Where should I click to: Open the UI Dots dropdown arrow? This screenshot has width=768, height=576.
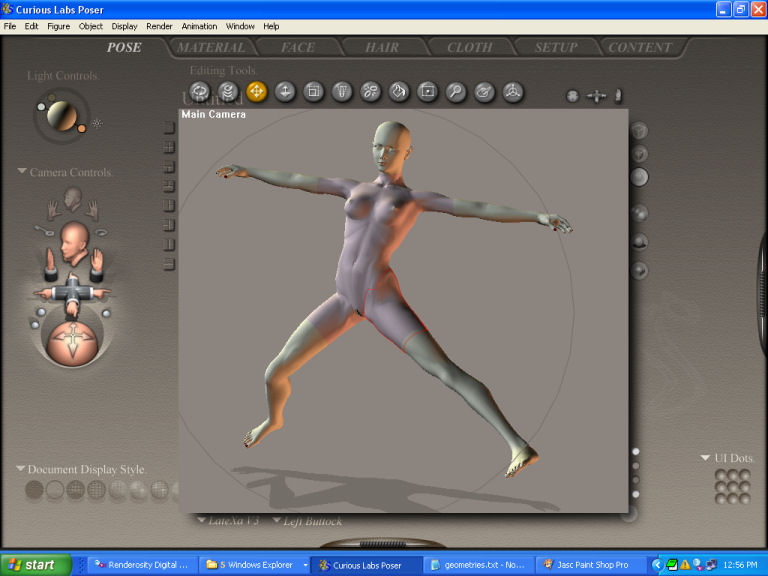coord(706,458)
